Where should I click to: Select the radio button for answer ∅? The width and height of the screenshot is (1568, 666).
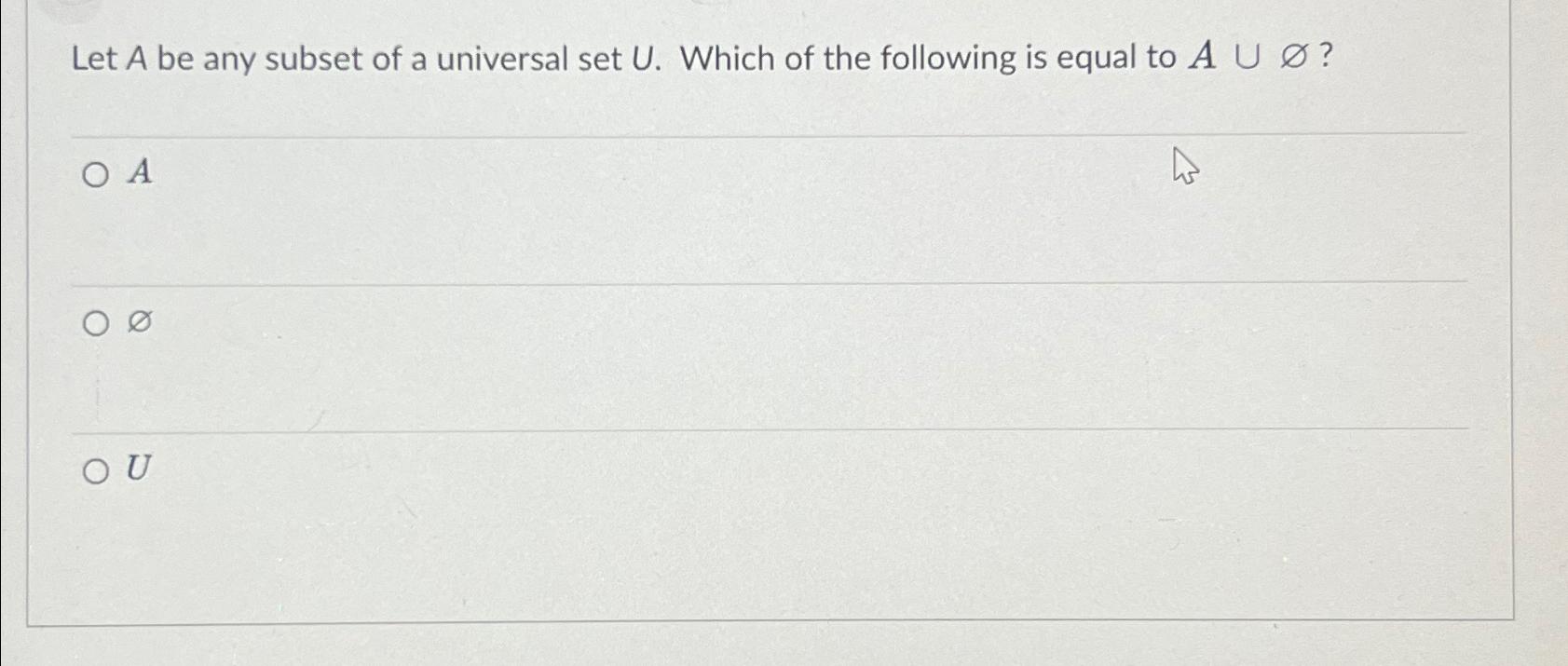pyautogui.click(x=96, y=324)
